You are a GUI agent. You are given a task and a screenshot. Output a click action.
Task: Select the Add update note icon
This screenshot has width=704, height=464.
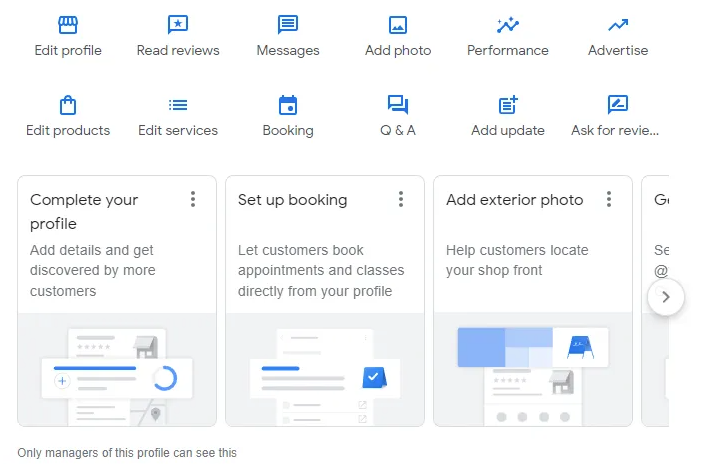point(508,105)
